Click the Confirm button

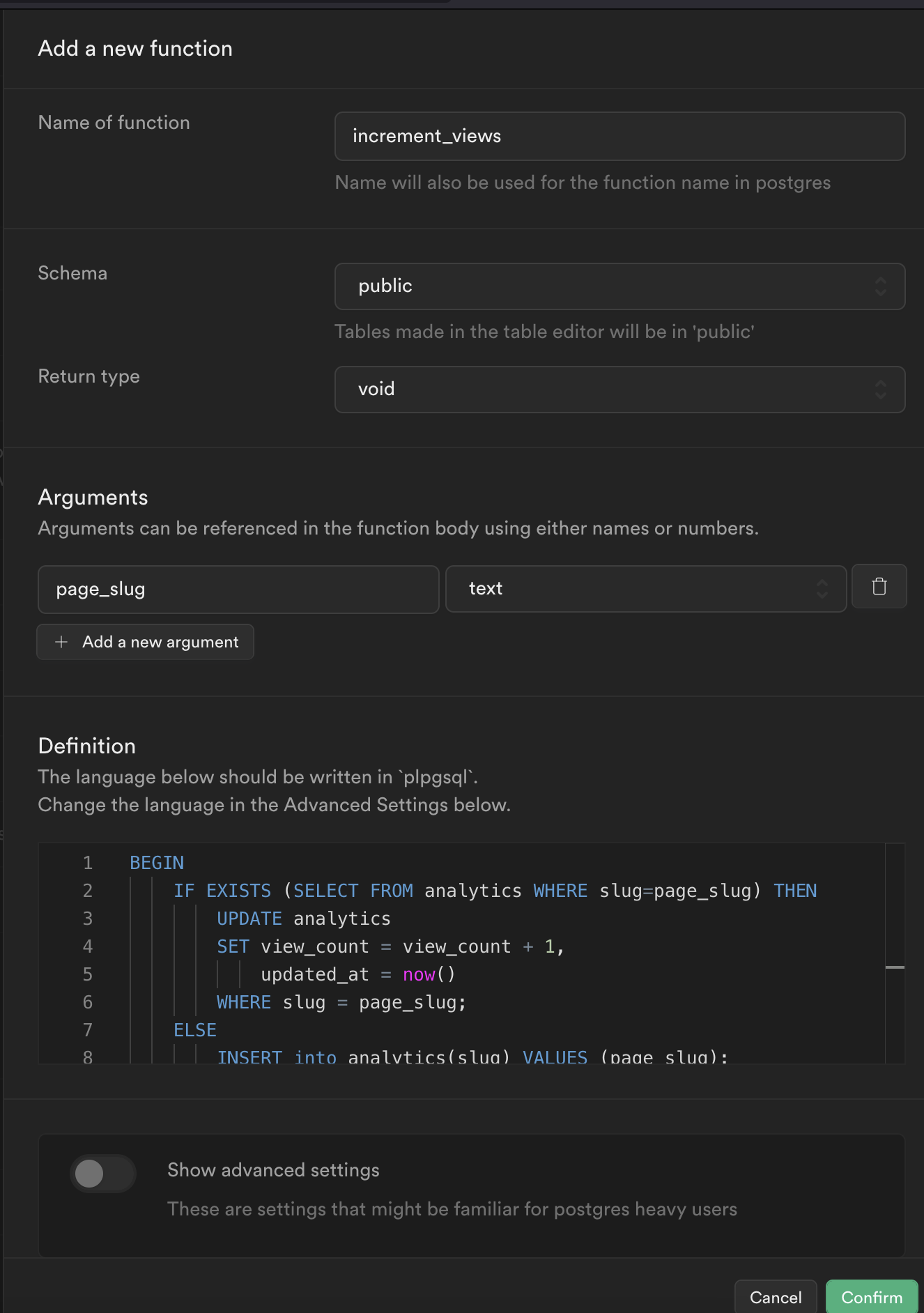[872, 1297]
